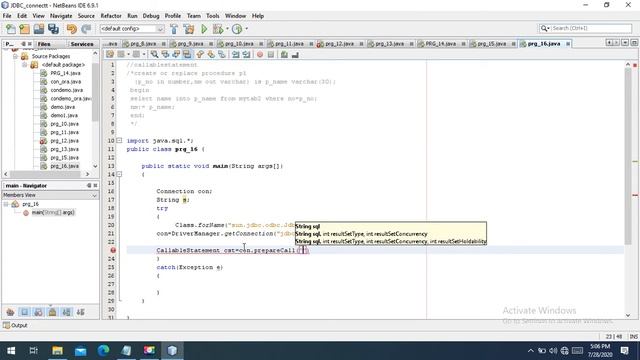Switch to the prg_10.java tab
The width and height of the screenshot is (640, 360).
tap(239, 44)
